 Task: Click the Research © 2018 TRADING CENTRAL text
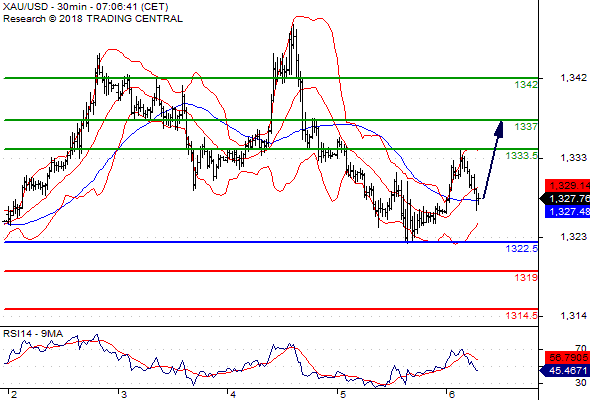point(93,19)
